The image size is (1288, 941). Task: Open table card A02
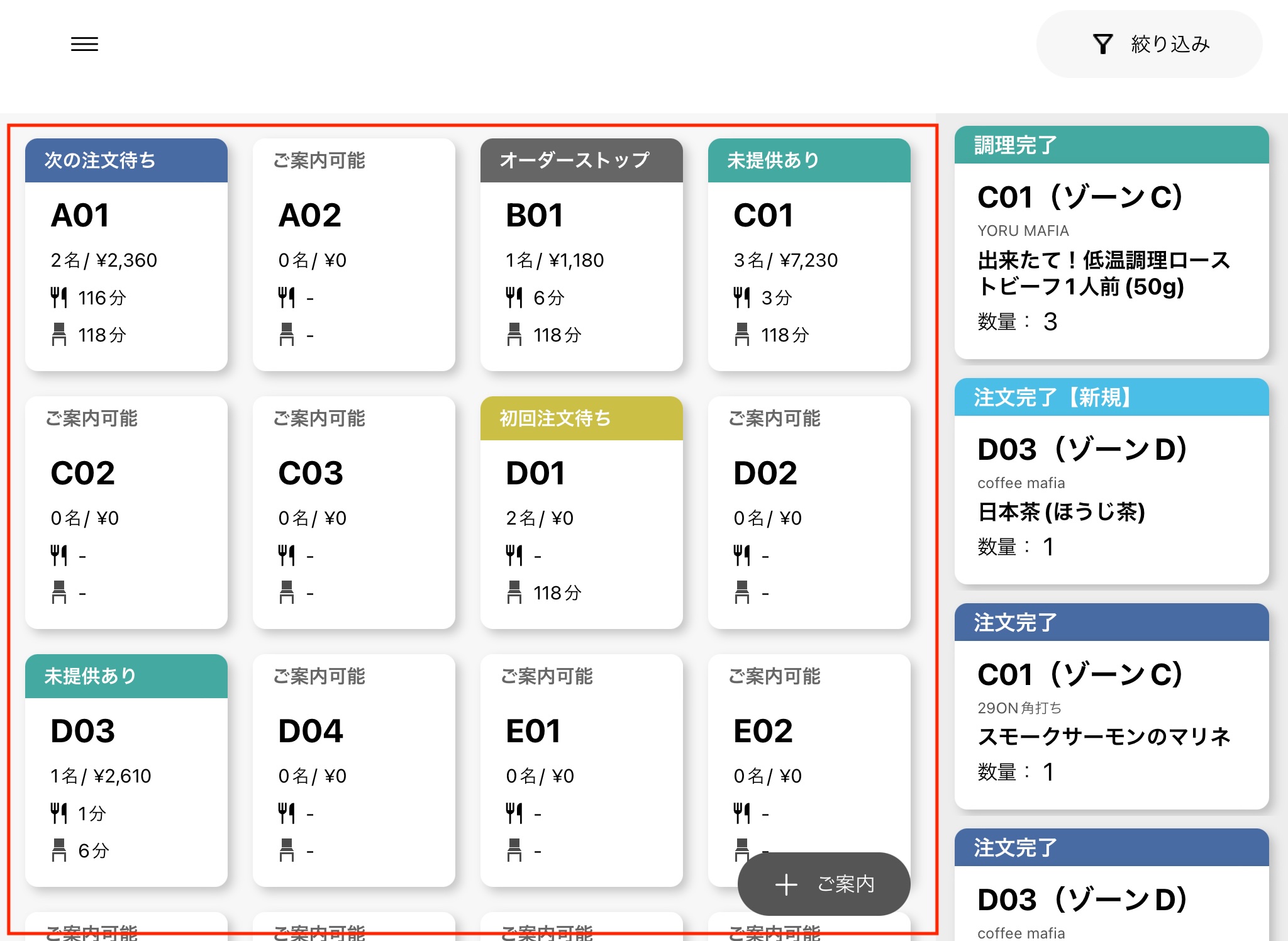pos(354,255)
